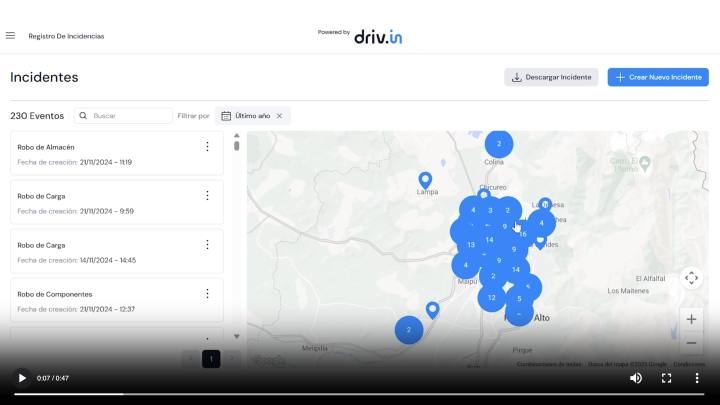Open options menu for Robo de Componentes
This screenshot has width=720, height=405.
click(207, 294)
